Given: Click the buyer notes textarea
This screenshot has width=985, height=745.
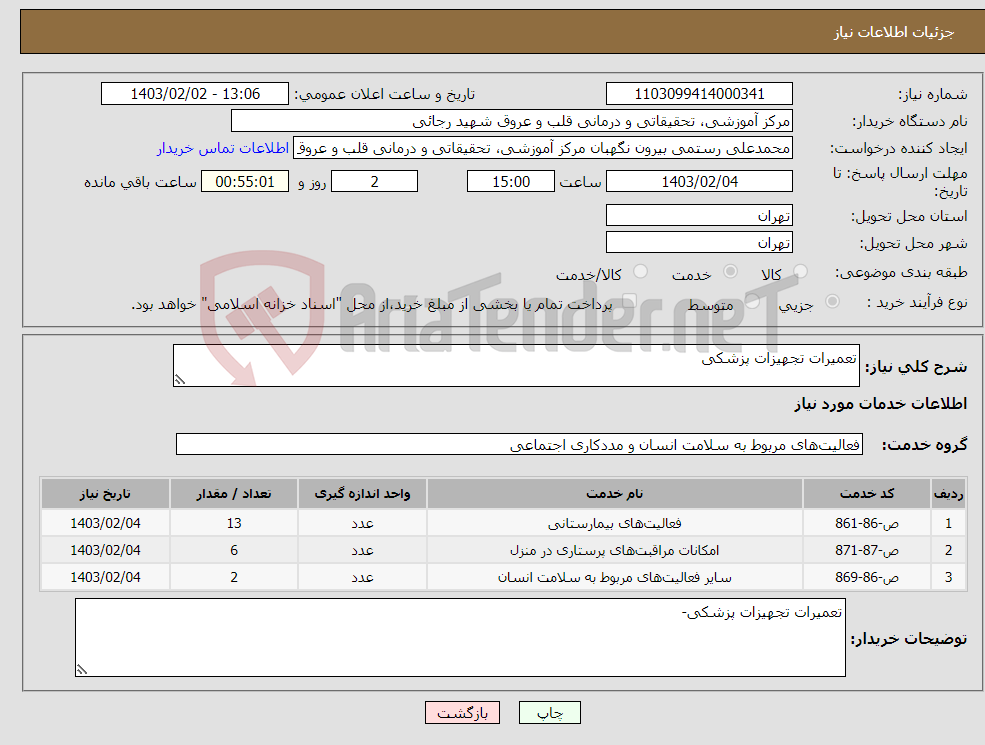Looking at the screenshot, I should click(460, 638).
